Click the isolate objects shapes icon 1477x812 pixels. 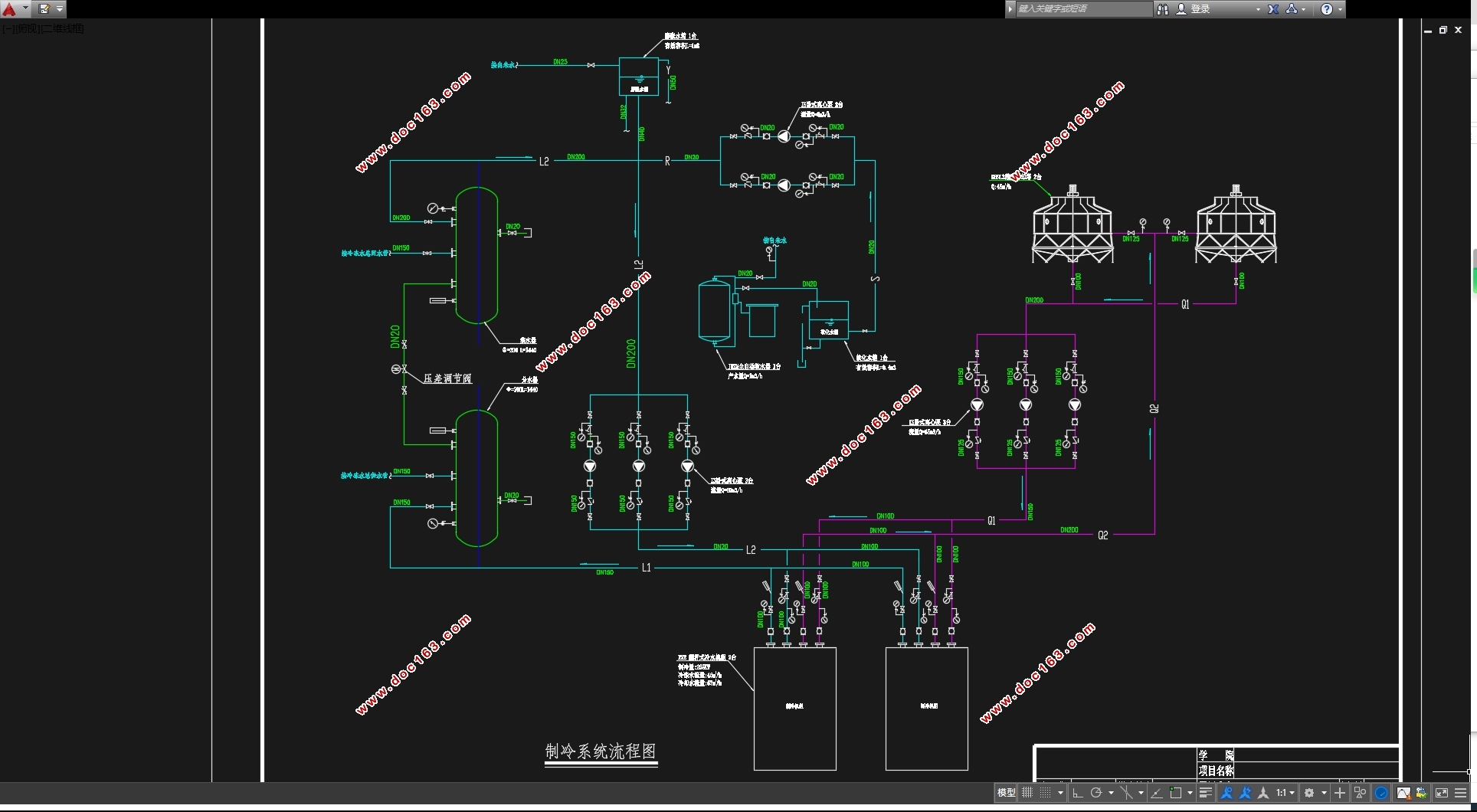coord(1360,793)
